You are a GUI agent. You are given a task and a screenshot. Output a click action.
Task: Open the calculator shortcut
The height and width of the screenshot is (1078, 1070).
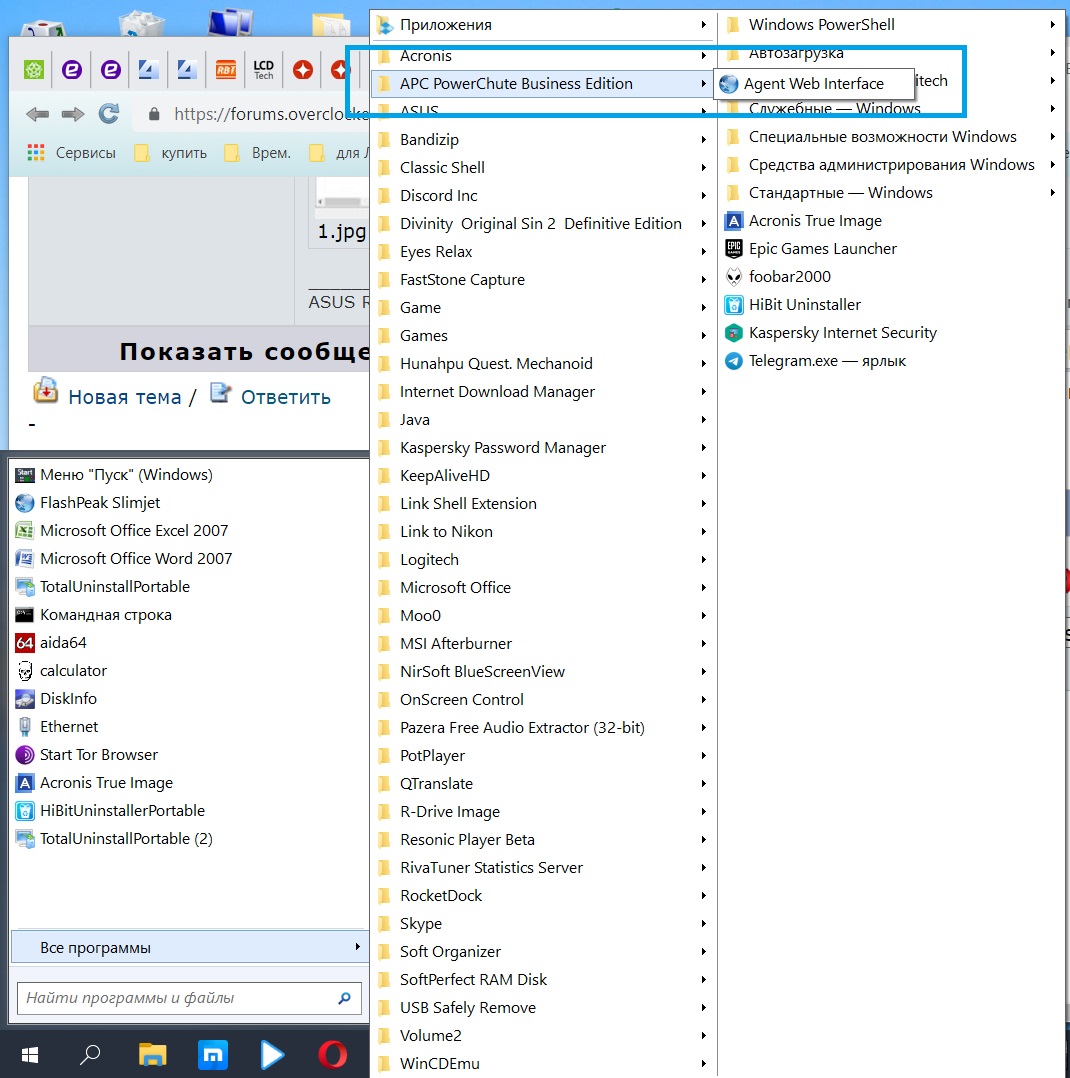point(61,670)
